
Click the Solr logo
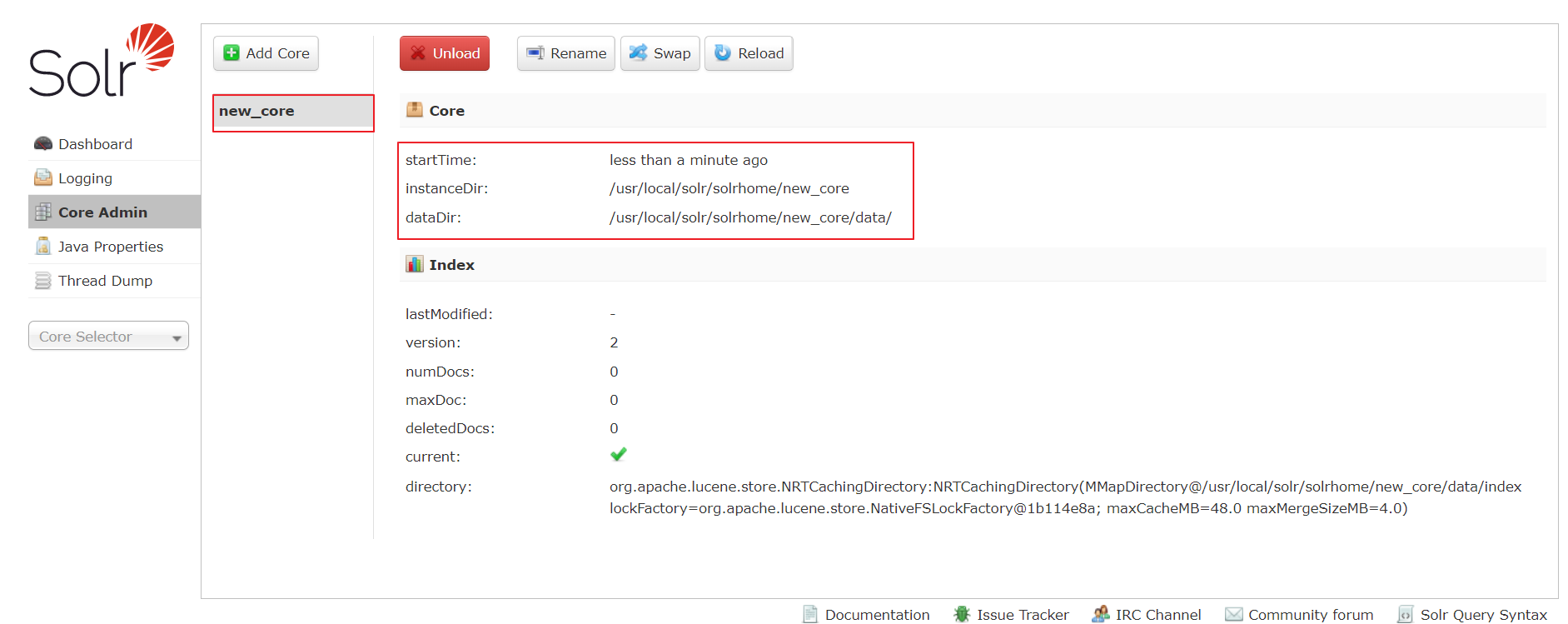click(102, 60)
